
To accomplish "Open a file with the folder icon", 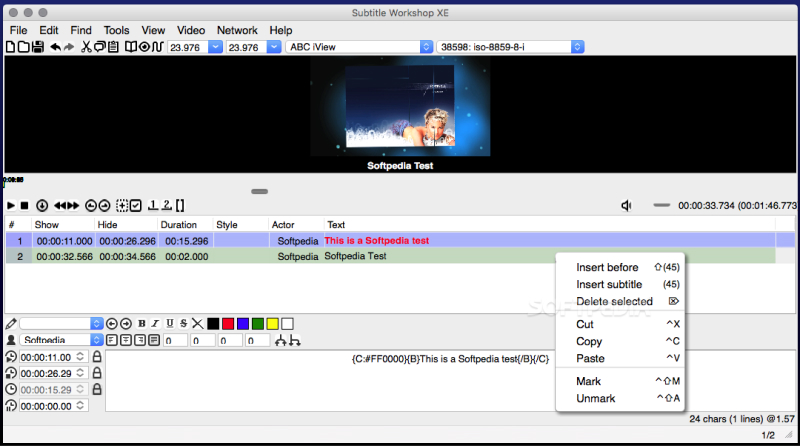I will 23,47.
